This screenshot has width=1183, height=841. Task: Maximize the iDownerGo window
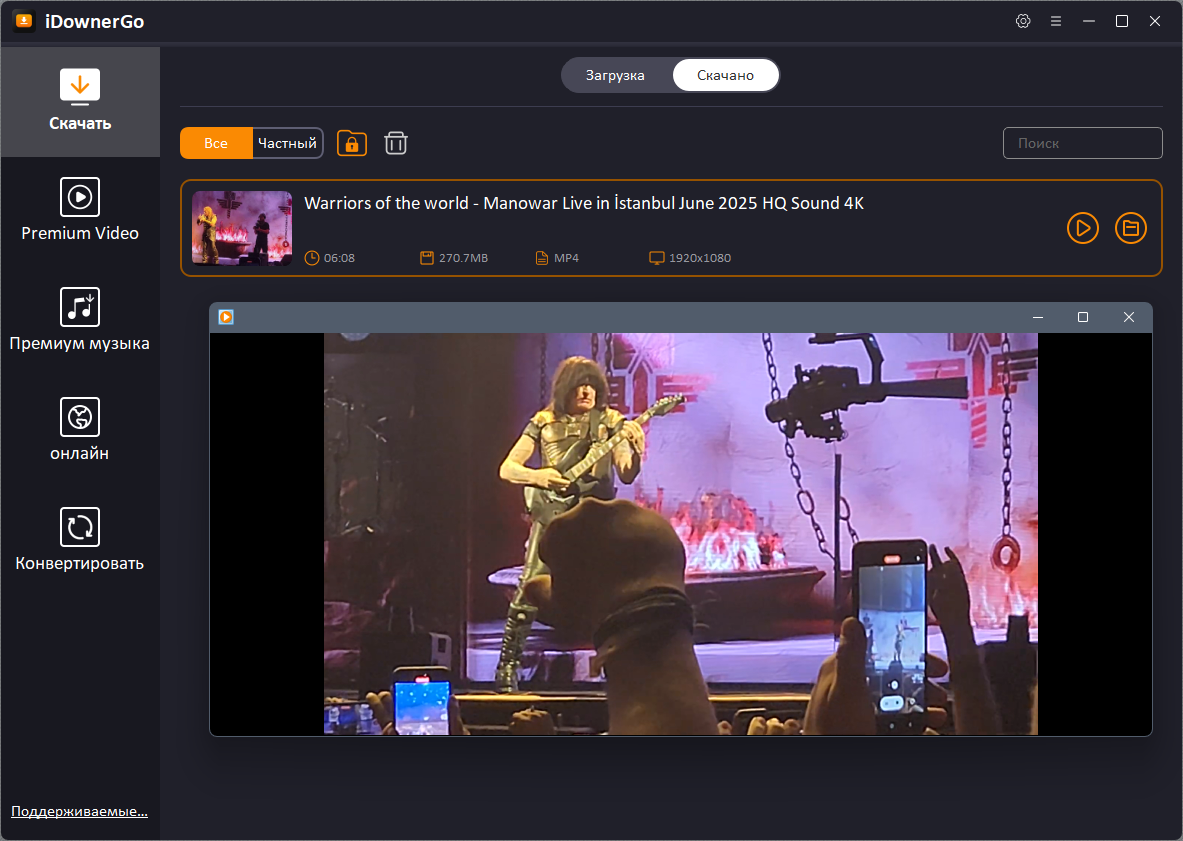[x=1122, y=21]
